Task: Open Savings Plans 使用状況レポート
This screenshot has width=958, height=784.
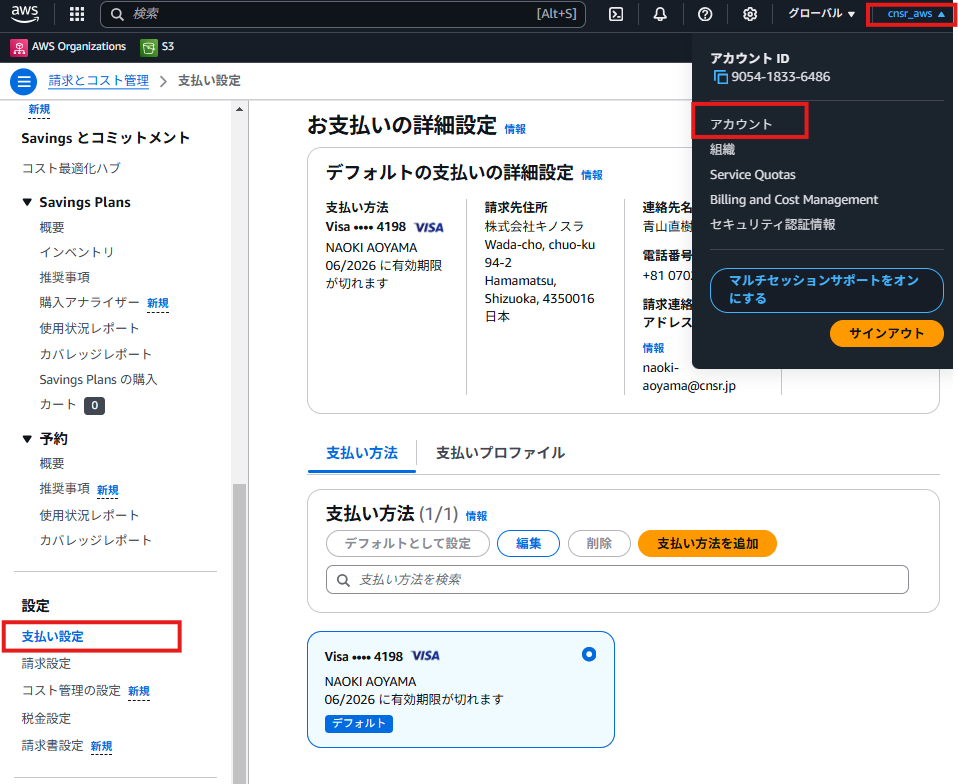Action: click(89, 329)
